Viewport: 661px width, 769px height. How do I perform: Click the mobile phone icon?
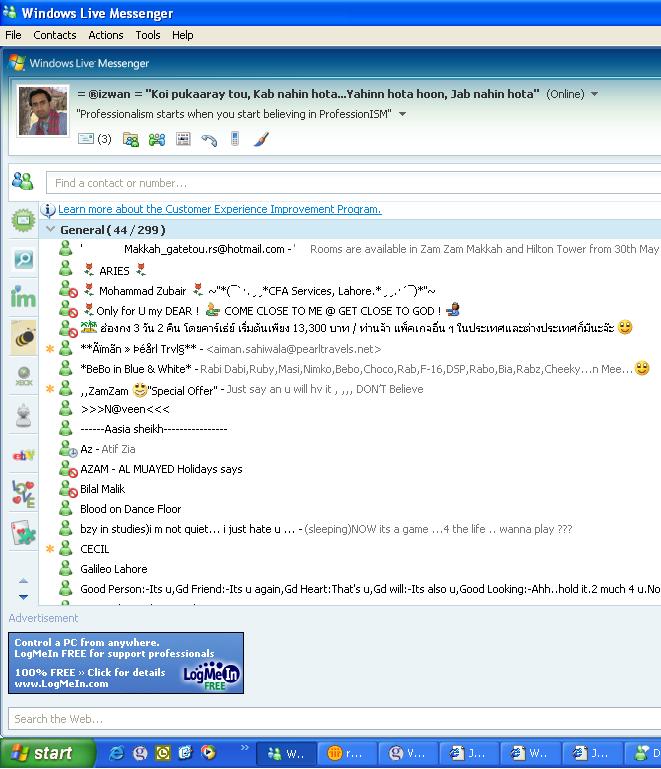[235, 139]
